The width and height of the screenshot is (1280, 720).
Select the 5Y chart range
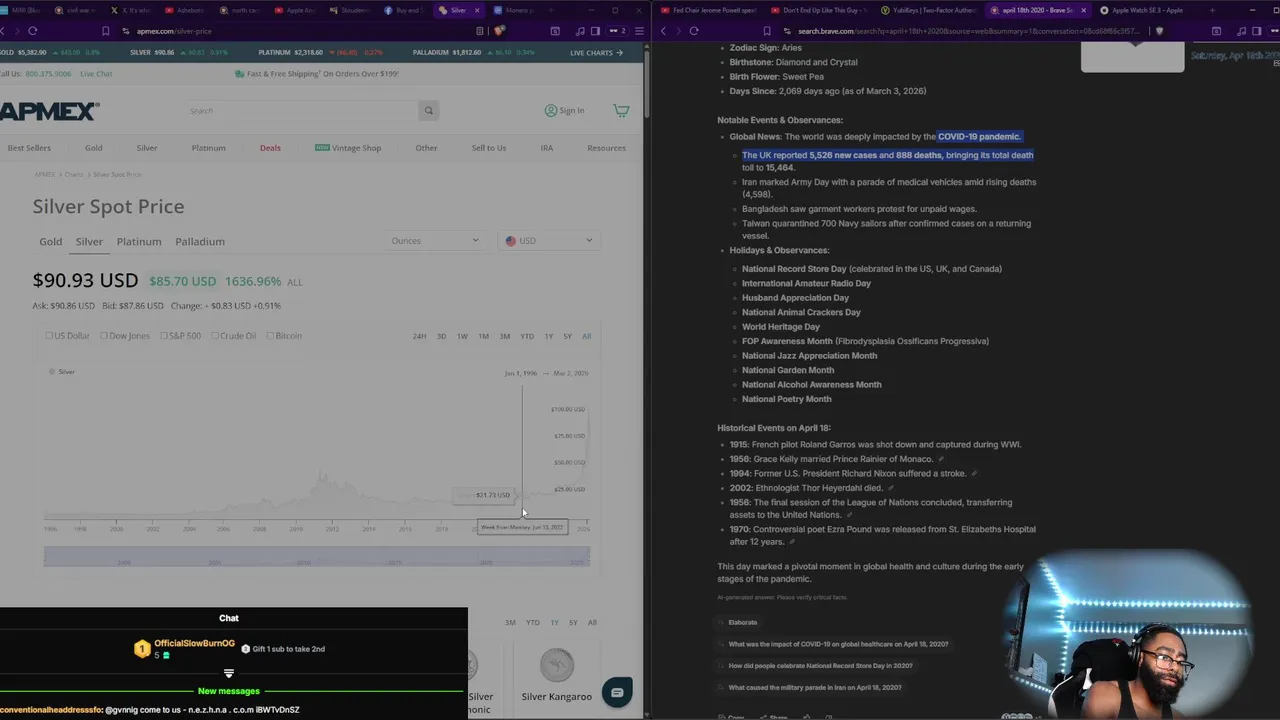(567, 336)
